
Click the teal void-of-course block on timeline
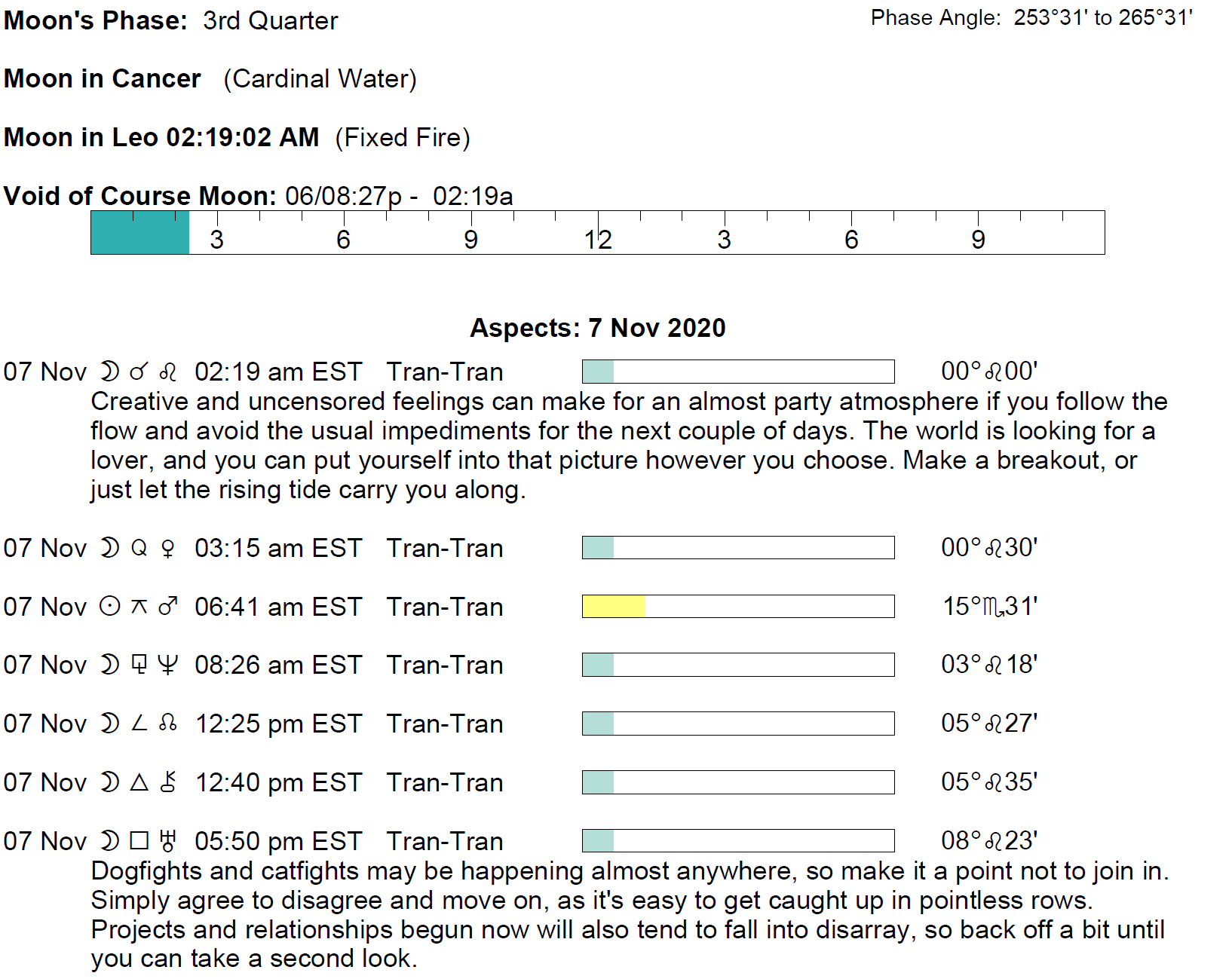[x=140, y=233]
